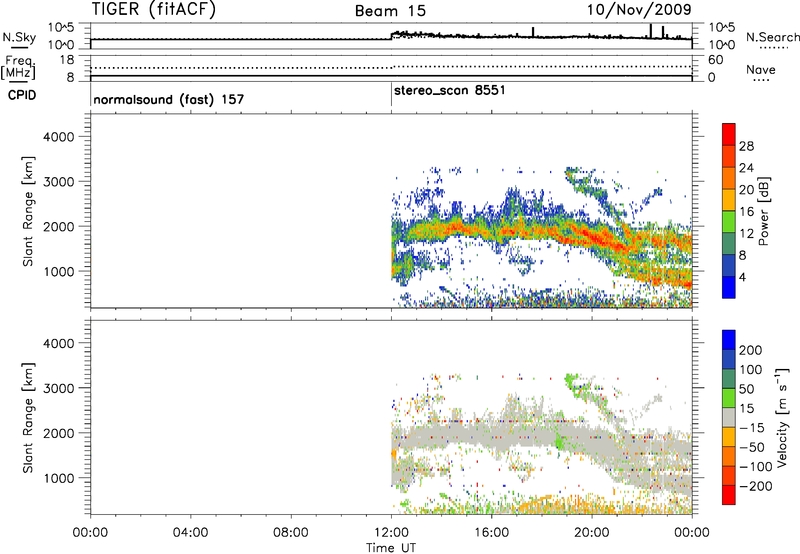Click the red high-power band near 20:00

[594, 237]
